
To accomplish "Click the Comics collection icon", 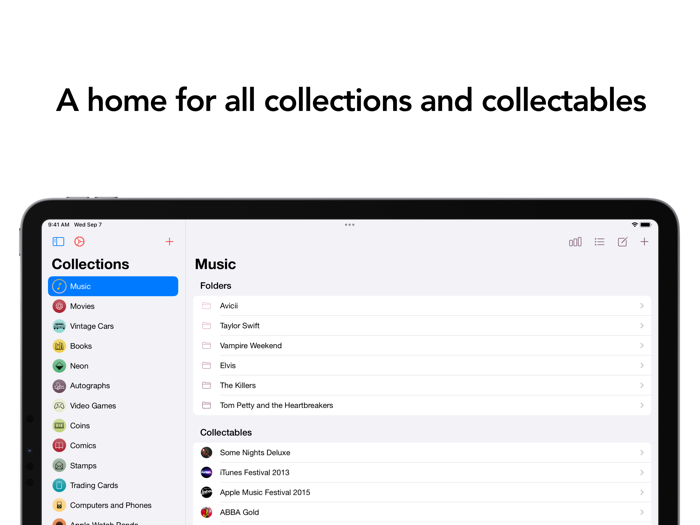I will [x=59, y=446].
